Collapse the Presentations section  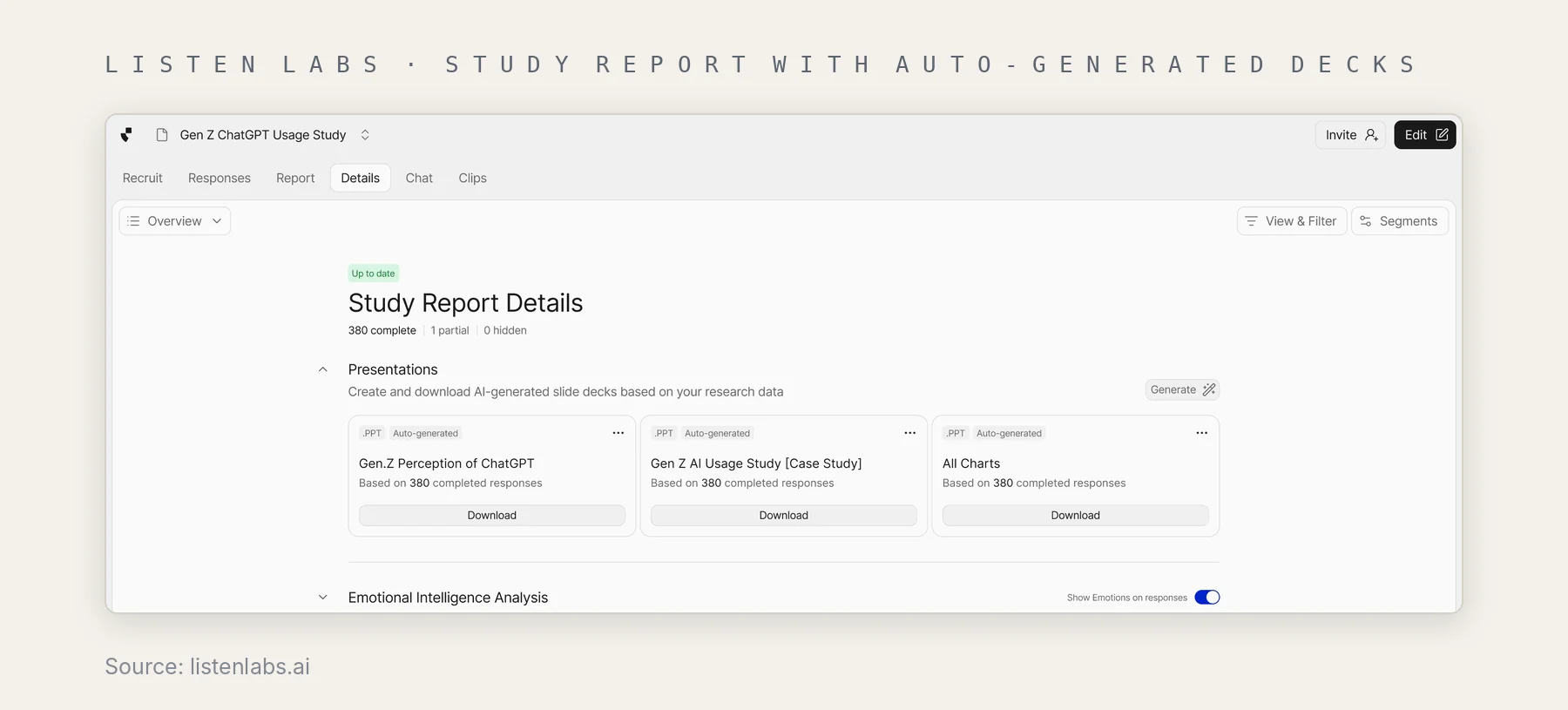[323, 369]
